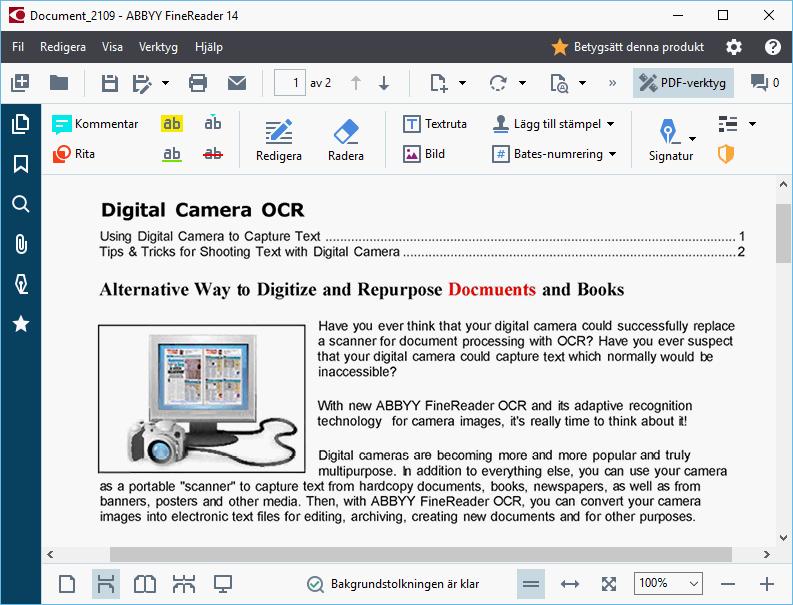Show the Bookmarks sidebar panel

click(21, 164)
